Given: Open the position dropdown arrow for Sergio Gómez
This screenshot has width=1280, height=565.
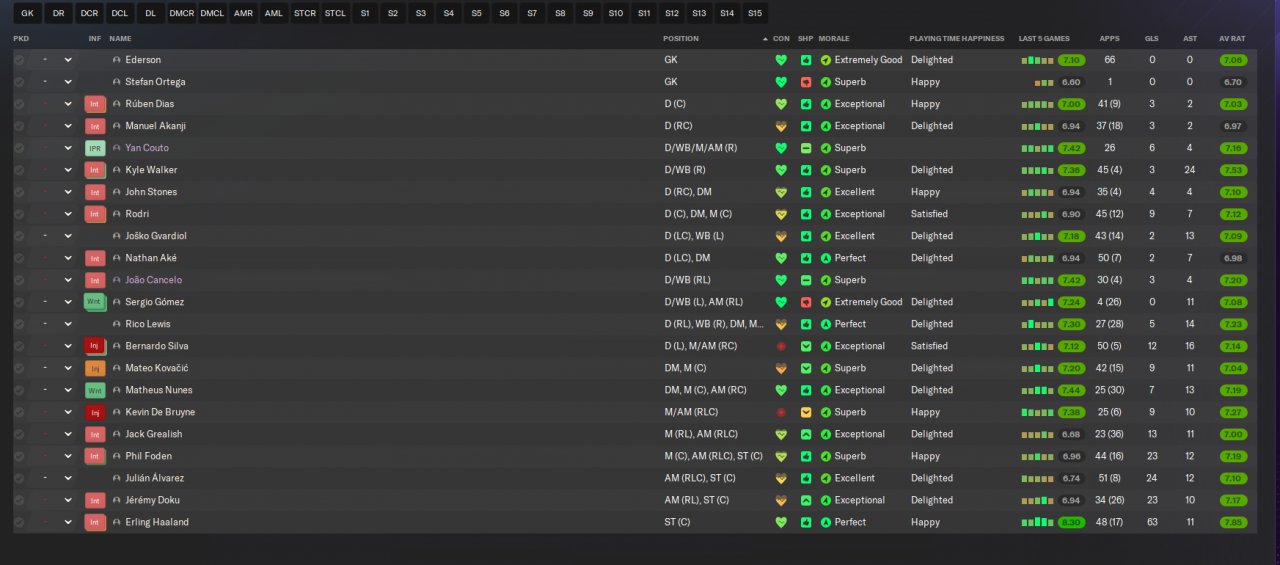Looking at the screenshot, I should [68, 302].
